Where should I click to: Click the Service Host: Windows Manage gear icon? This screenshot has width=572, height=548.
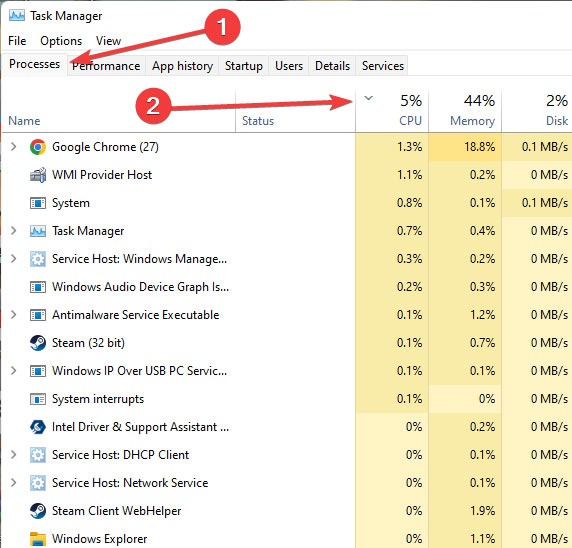(38, 259)
